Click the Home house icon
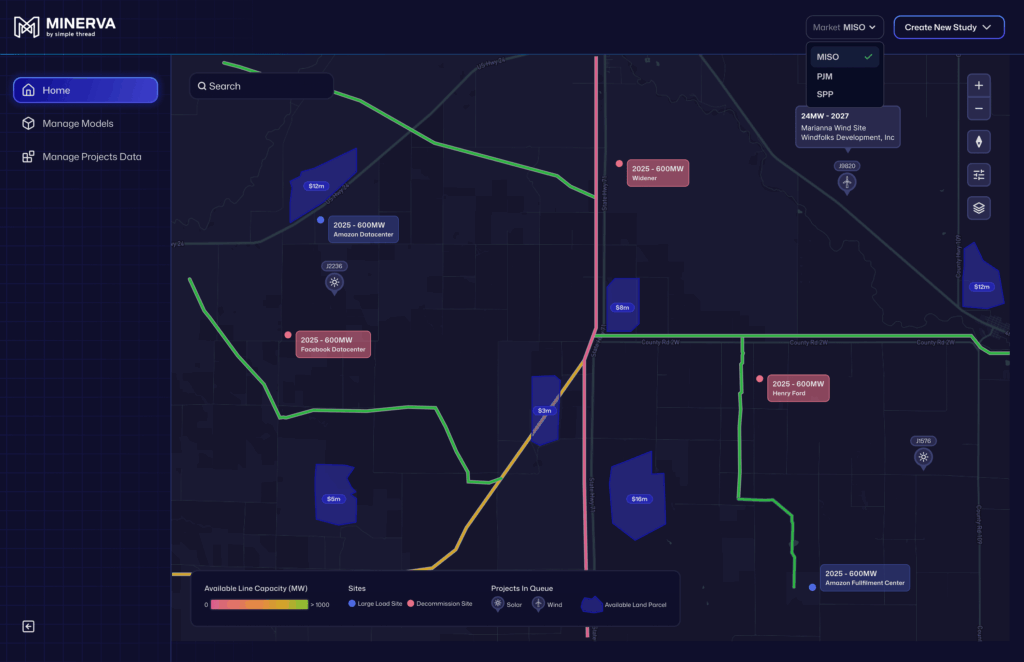Screen dimensions: 1024x662 point(28,90)
